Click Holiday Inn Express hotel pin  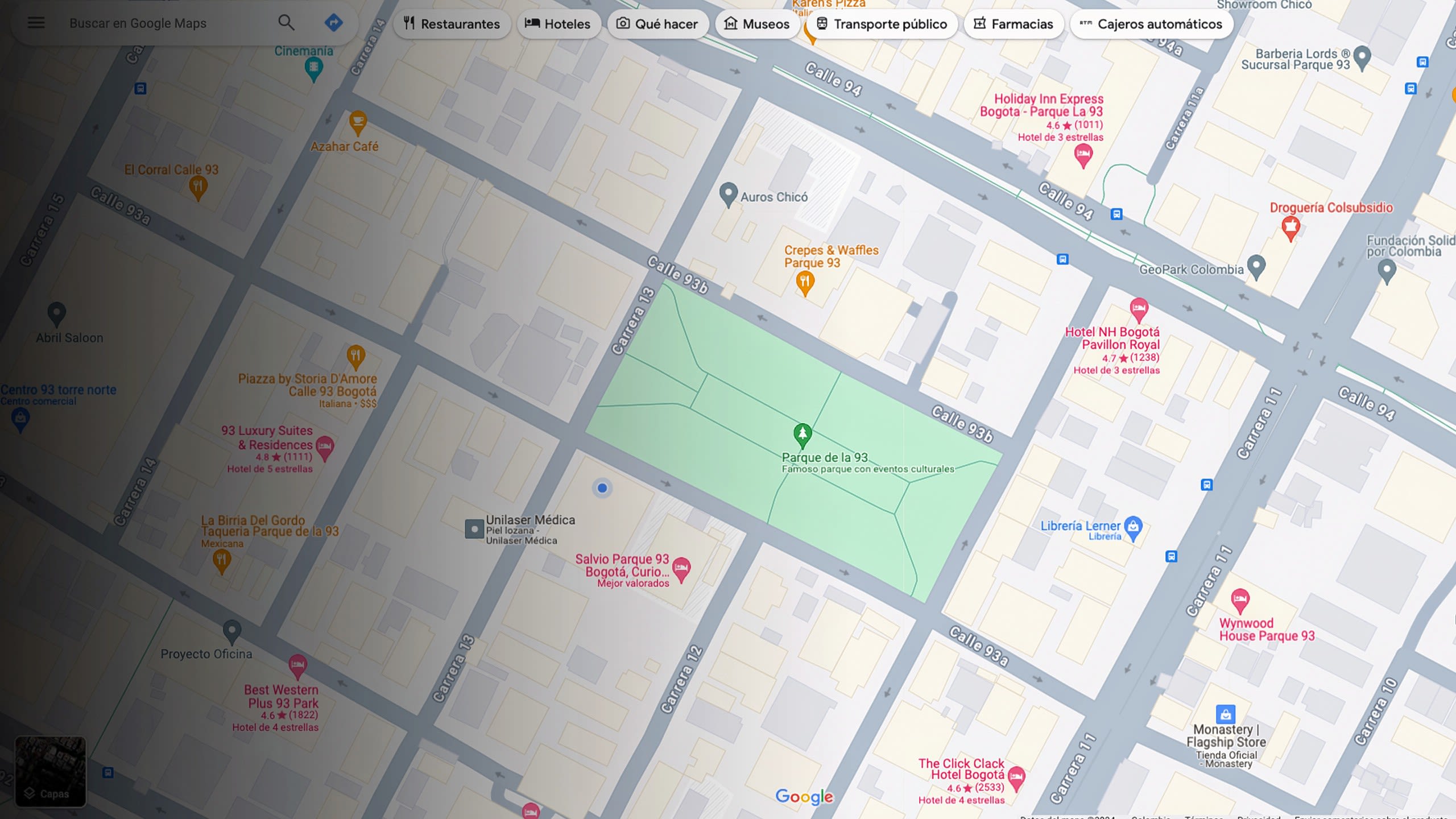[1083, 155]
